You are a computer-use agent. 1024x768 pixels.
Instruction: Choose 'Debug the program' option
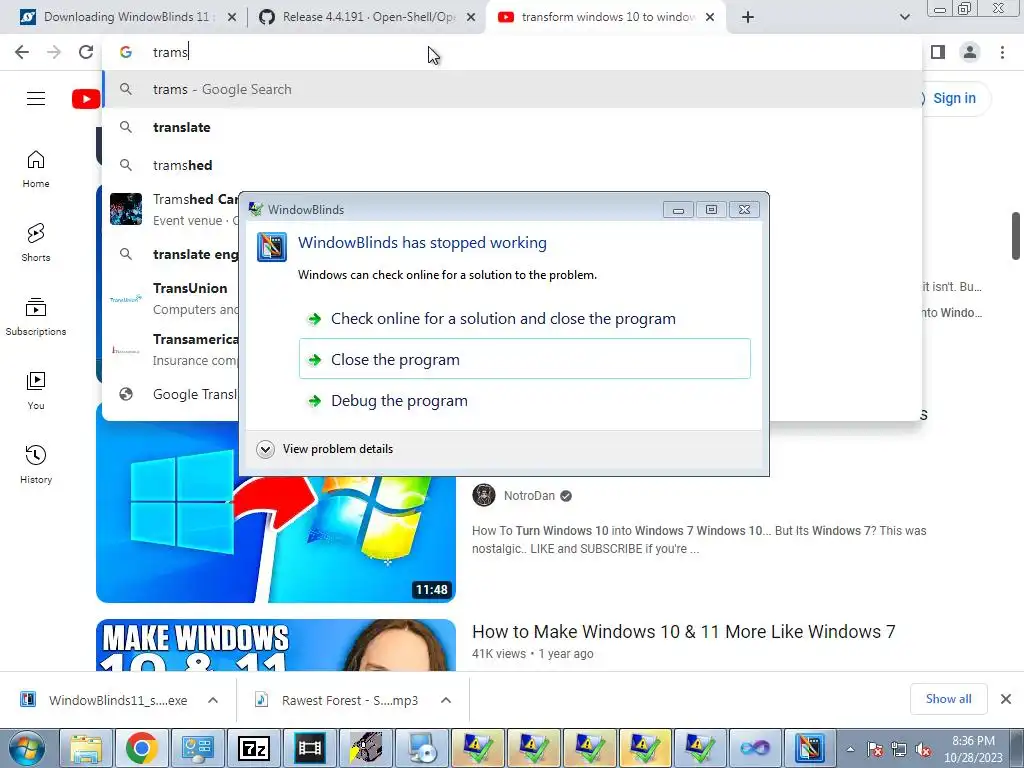524,400
